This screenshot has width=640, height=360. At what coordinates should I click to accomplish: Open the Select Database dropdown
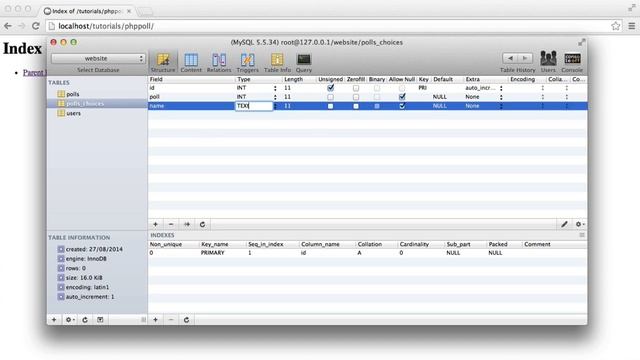coord(98,58)
